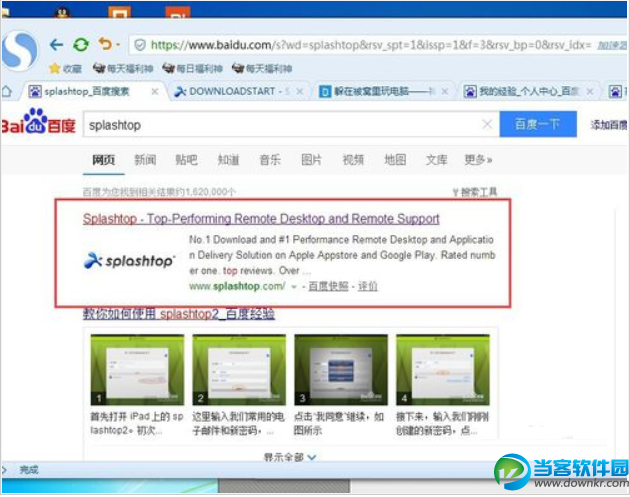Open step 4 thumbnail image
630x497 pixels.
coord(443,370)
